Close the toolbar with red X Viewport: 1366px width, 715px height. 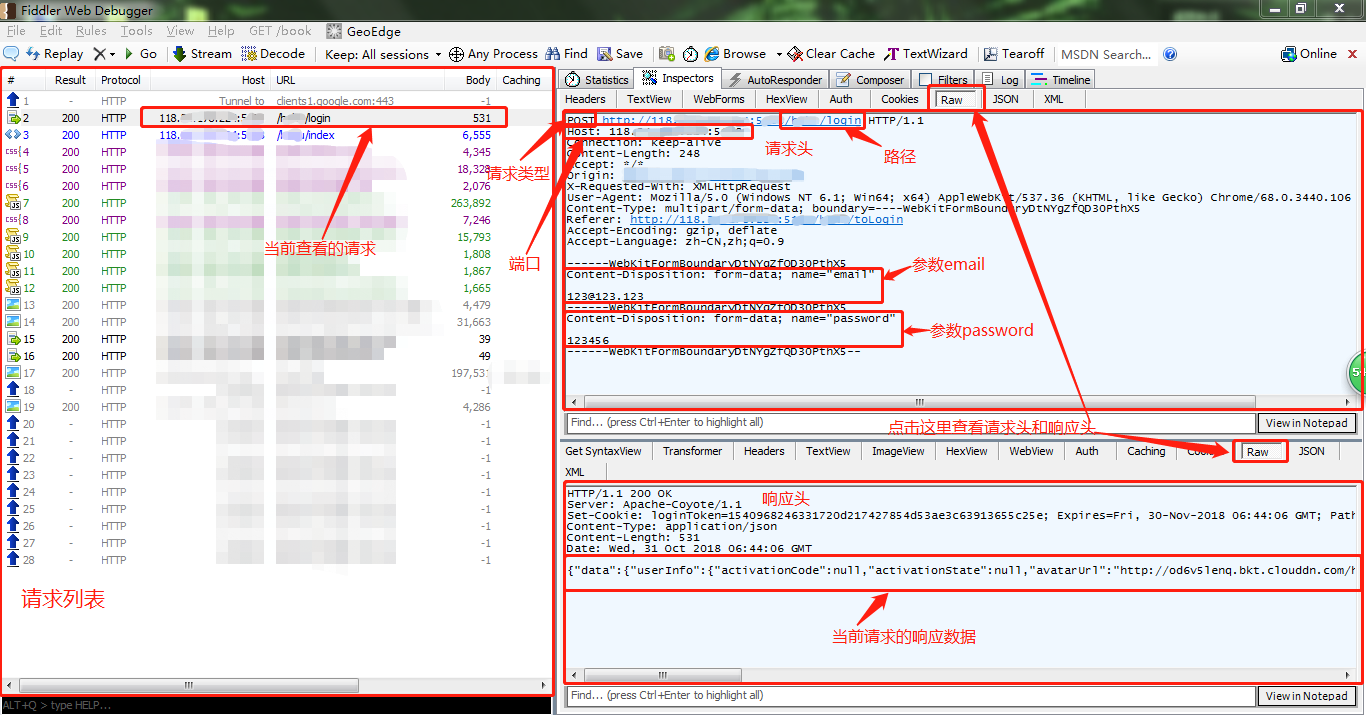(x=1352, y=54)
